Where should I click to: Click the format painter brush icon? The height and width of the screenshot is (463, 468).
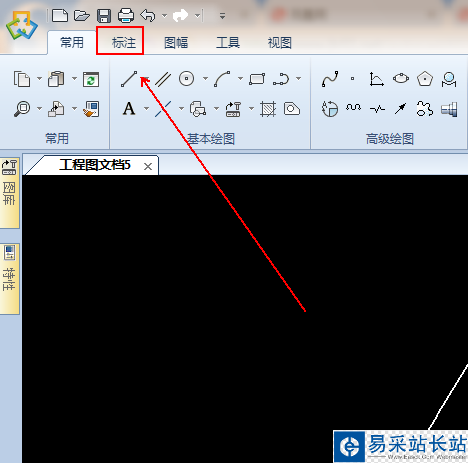coord(91,109)
